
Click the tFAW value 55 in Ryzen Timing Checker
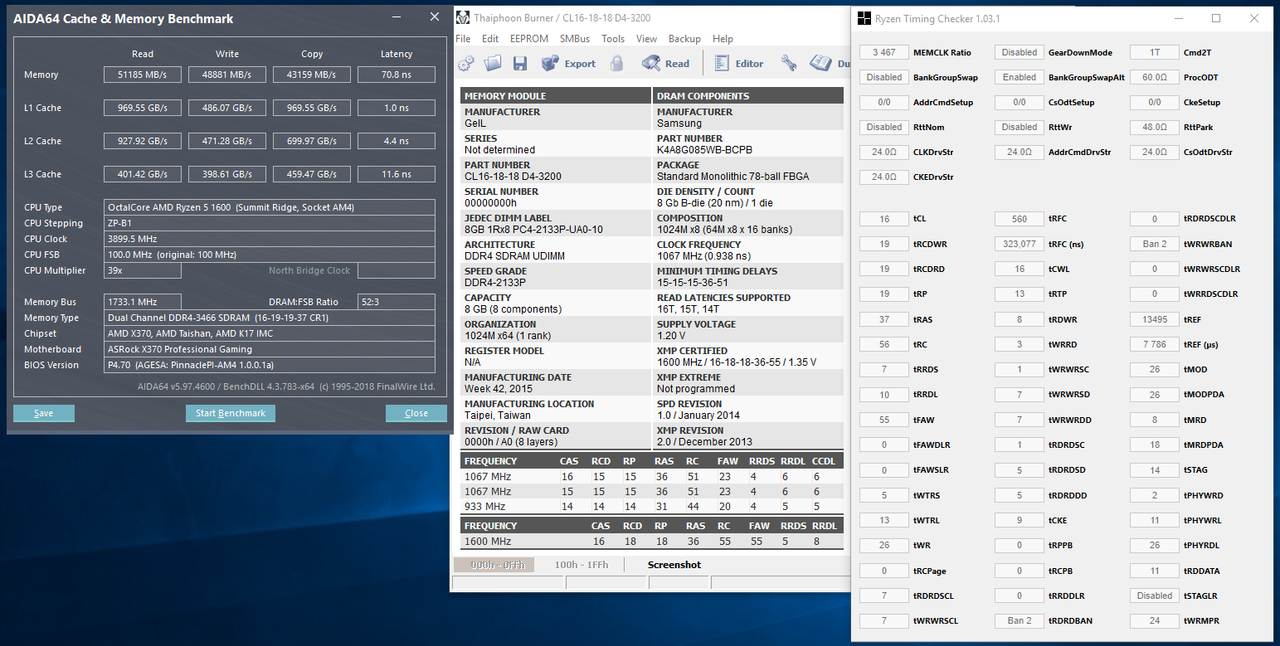click(884, 420)
